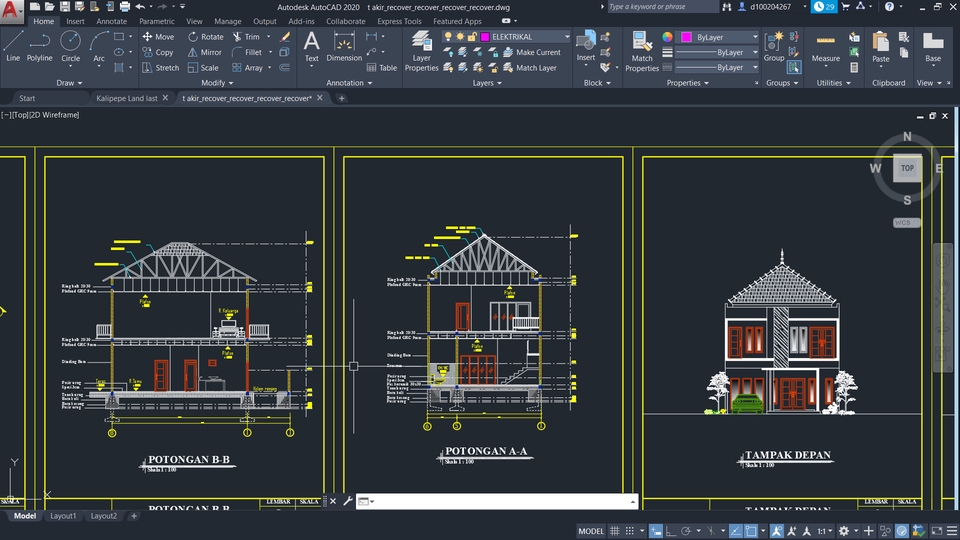This screenshot has width=960, height=540.
Task: Go to the Start tab
Action: click(x=27, y=98)
